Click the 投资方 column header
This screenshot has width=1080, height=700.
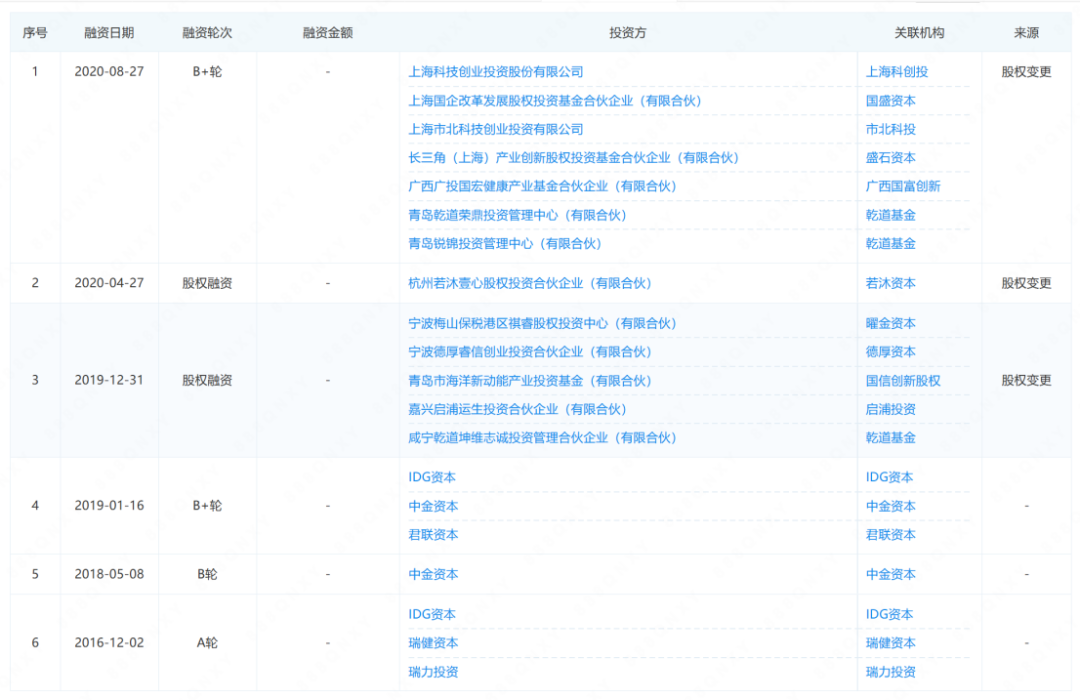627,32
